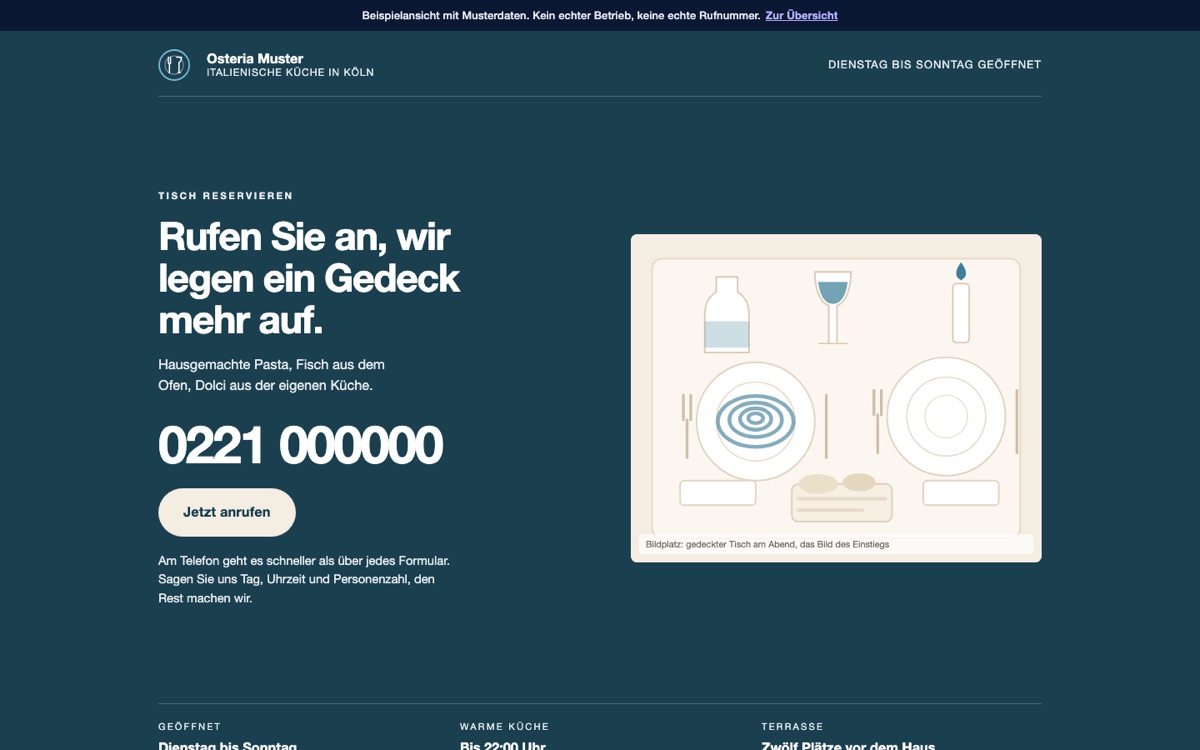Click the headline 'Rufen Sie an, wir legen ein Gedeck mehr auf.'
The height and width of the screenshot is (750, 1200).
[x=309, y=278]
